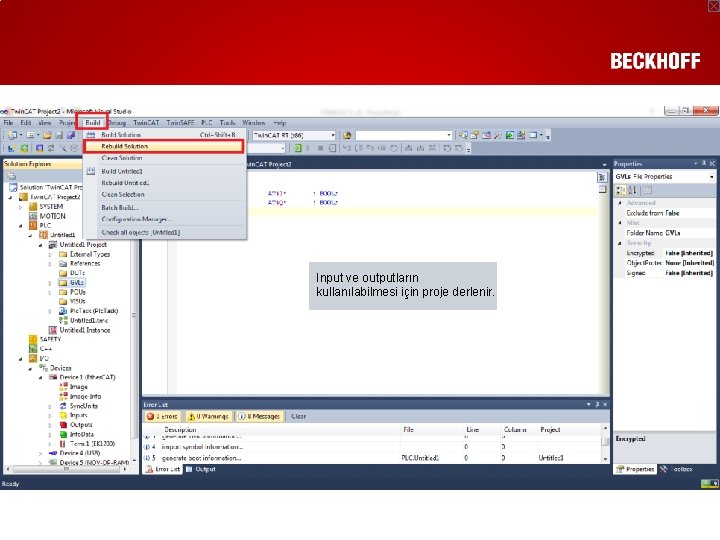Select SAFETY node in Solution Explorer
The image size is (720, 540).
pyautogui.click(x=50, y=339)
